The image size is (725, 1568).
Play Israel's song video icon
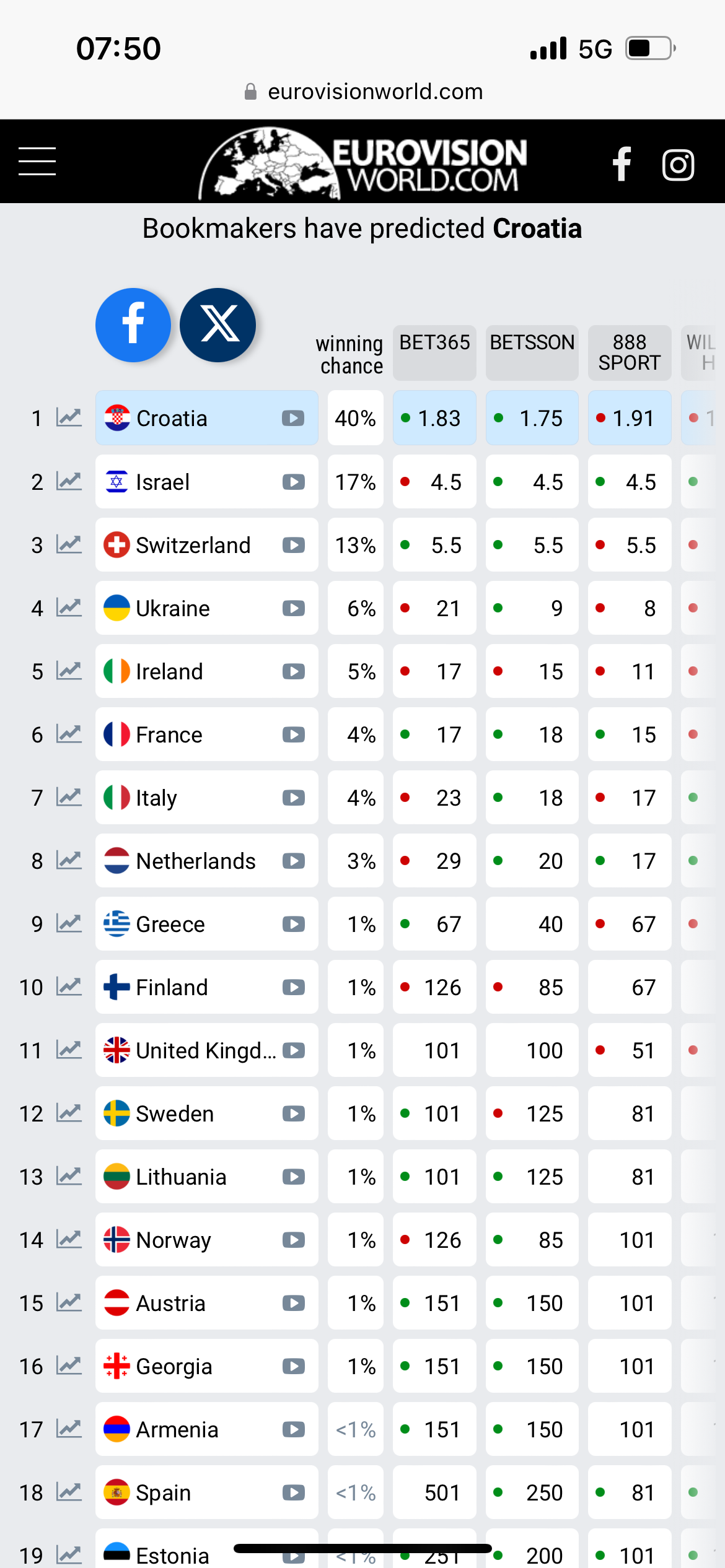coord(294,482)
